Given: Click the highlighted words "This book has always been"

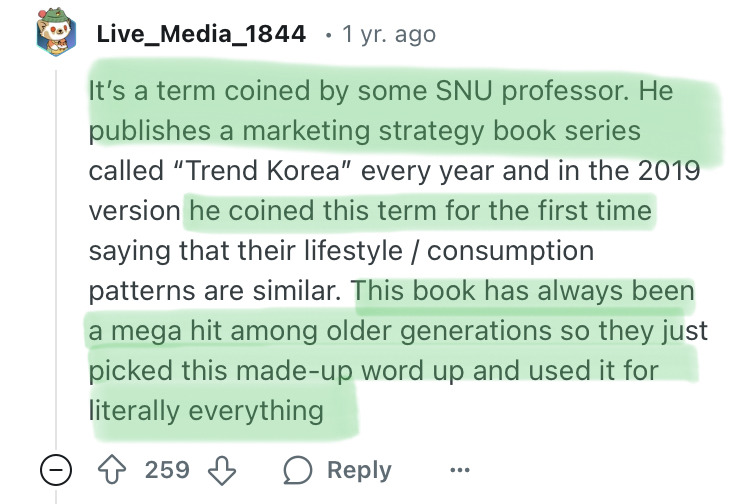Looking at the screenshot, I should (524, 291).
